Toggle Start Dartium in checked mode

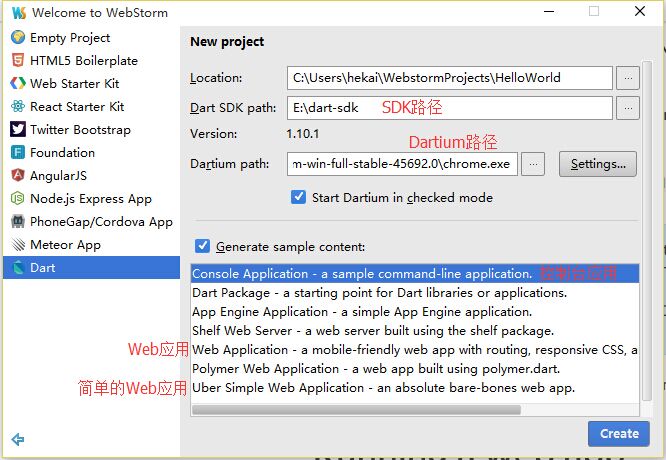point(298,197)
